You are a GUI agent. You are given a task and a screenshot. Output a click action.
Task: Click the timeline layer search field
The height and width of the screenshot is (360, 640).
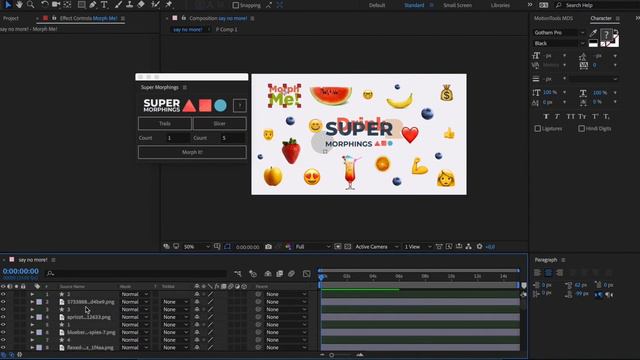click(137, 273)
